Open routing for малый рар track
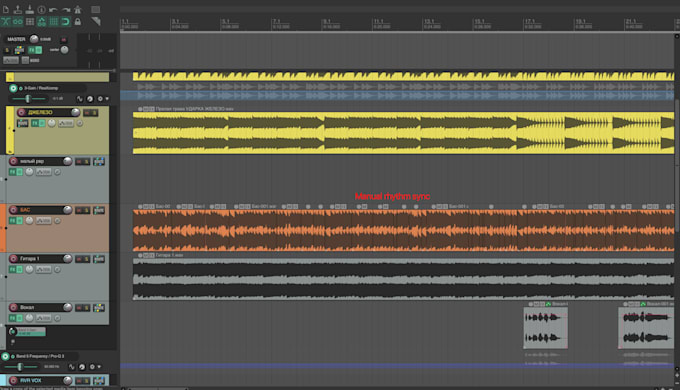The image size is (680, 390). click(99, 161)
